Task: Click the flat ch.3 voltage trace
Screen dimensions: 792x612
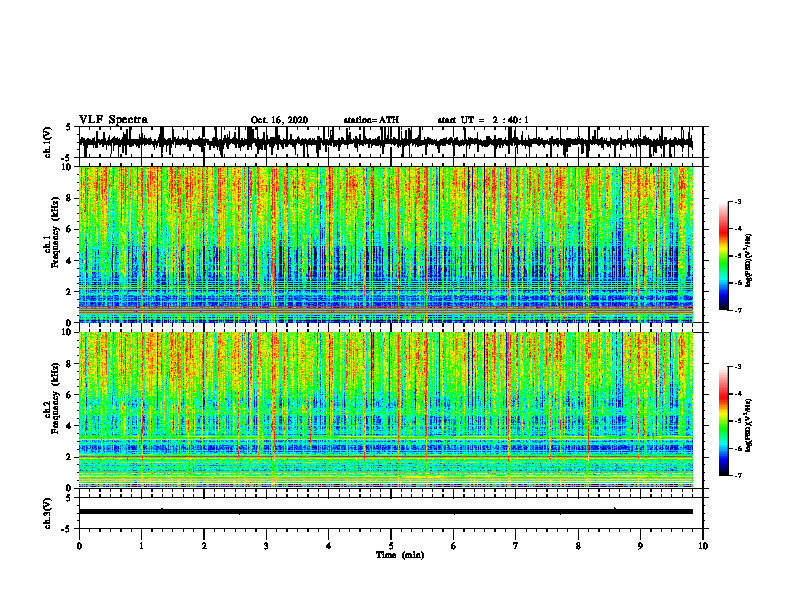Action: tap(386, 512)
